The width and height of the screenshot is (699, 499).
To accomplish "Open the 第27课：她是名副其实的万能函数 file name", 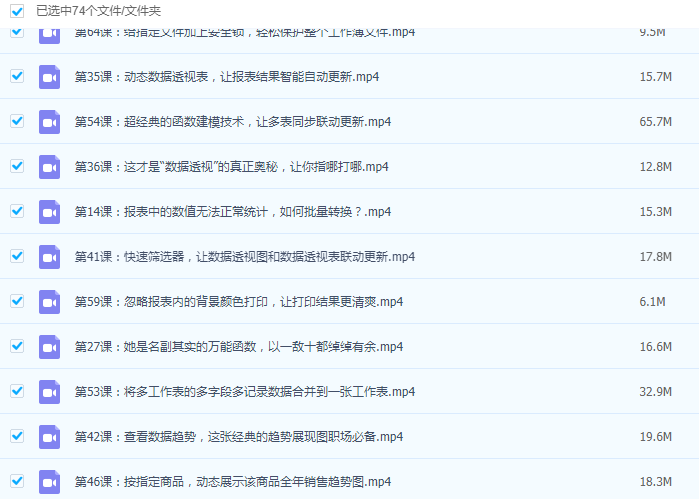I will tap(238, 347).
